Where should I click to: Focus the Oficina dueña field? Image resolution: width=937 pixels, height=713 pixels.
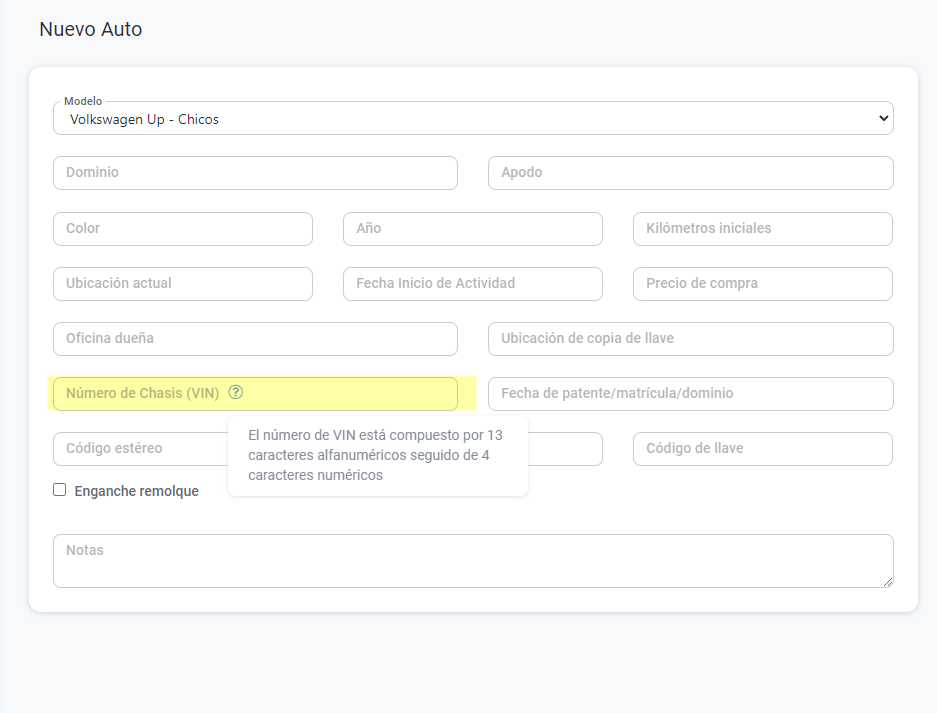[x=255, y=339]
